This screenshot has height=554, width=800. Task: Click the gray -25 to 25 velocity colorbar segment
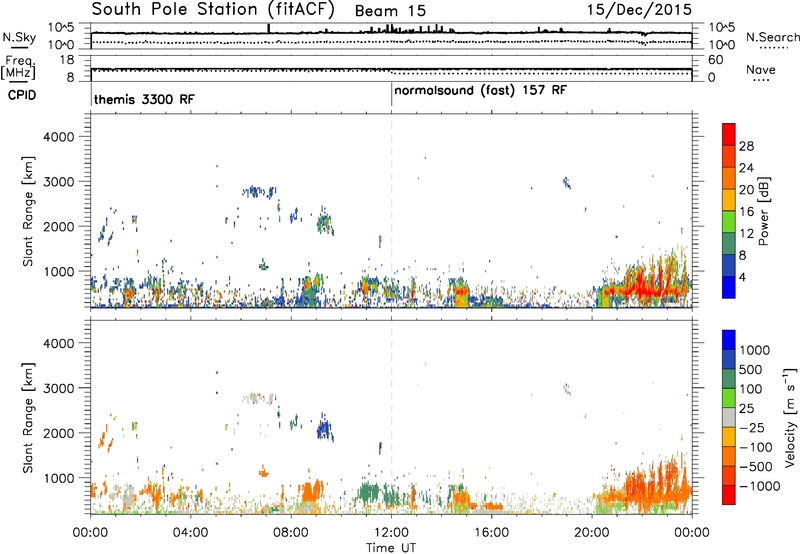(x=729, y=417)
